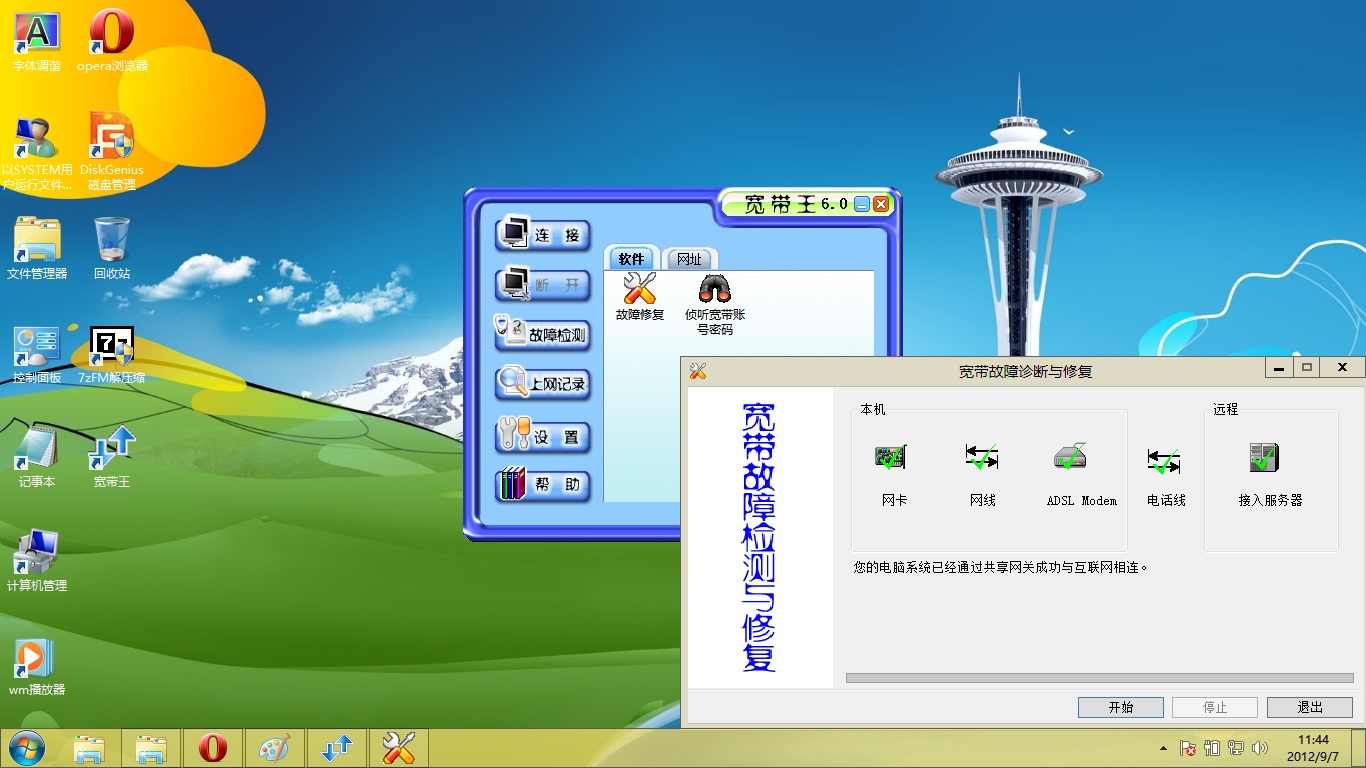Open 帮助 in 宽带王 sidebar

[x=543, y=486]
